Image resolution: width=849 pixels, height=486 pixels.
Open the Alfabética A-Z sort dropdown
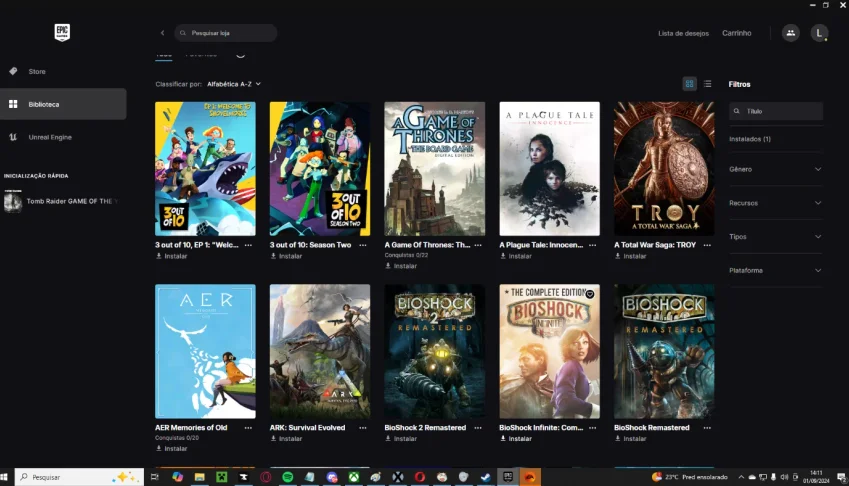[x=234, y=84]
